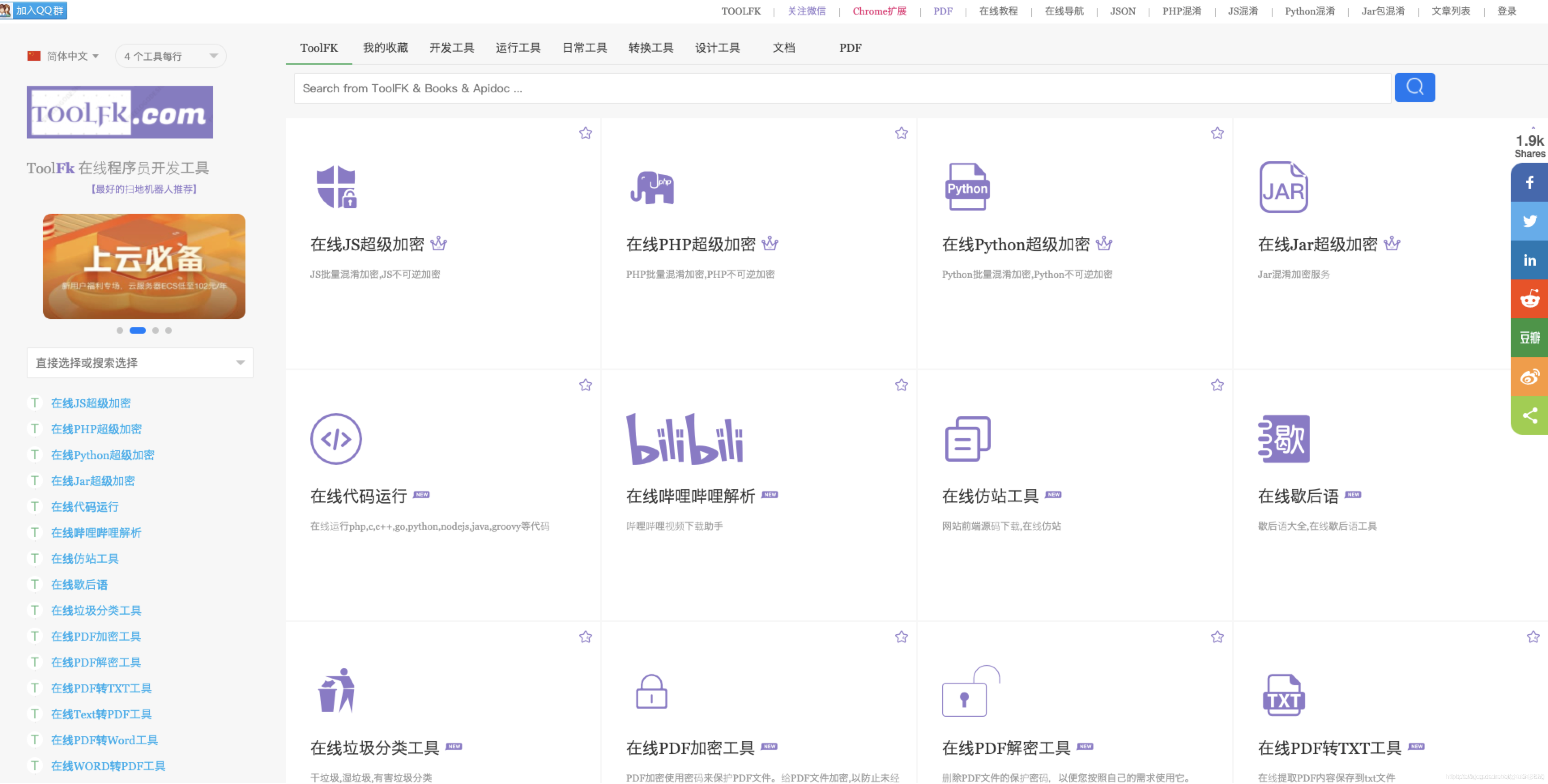Expand the 直接选择或搜索选择 selector

(139, 362)
